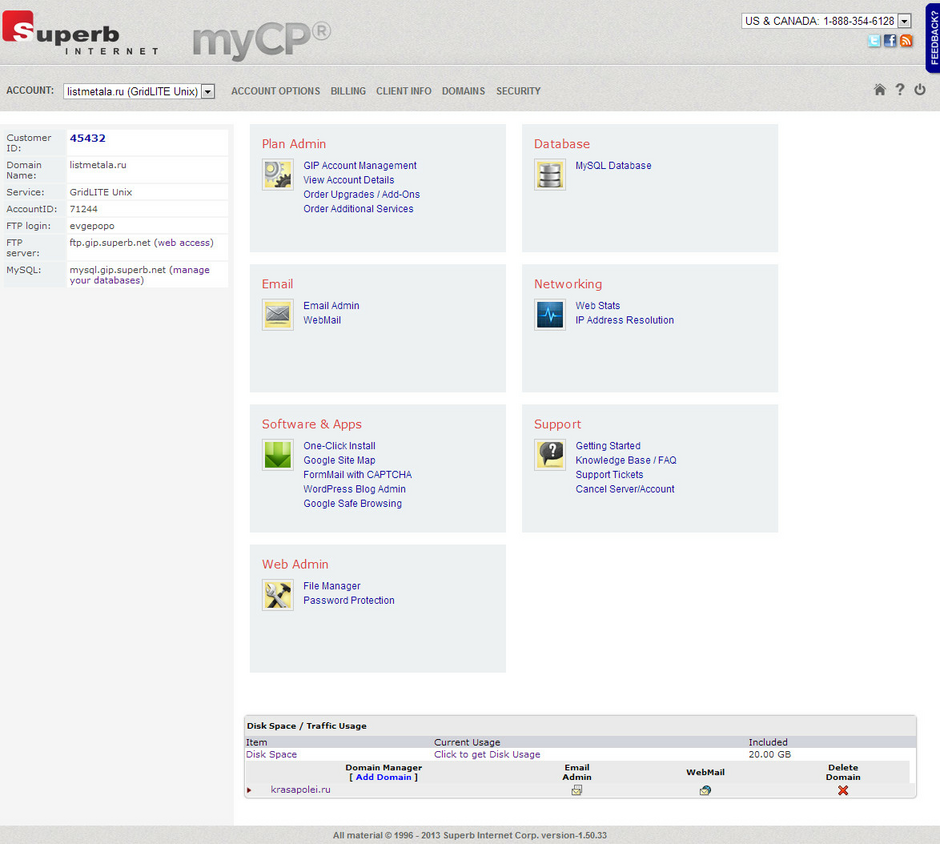Screen dimensions: 940x844
Task: Click the Web Admin tools icon
Action: pos(278,595)
